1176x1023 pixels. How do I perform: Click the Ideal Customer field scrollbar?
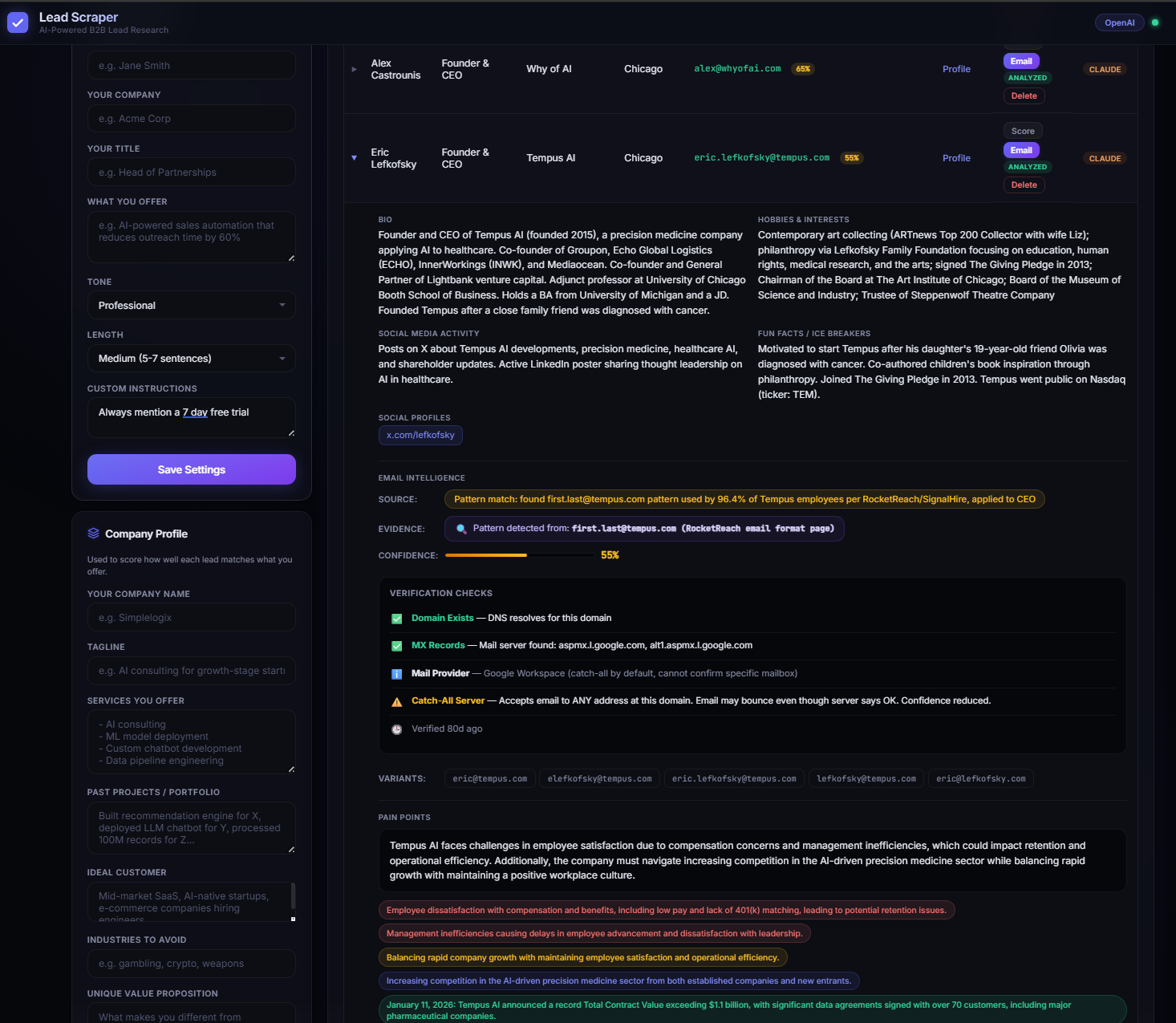(x=293, y=896)
